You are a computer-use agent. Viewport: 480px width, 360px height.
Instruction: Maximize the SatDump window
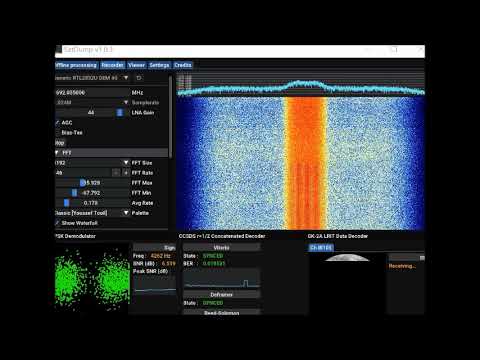point(394,49)
